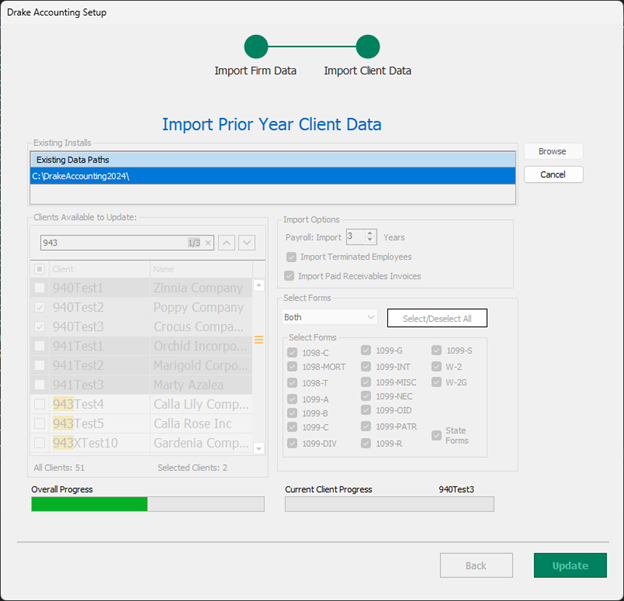Toggle the 1099-B form checkbox
This screenshot has width=624, height=601.
(292, 413)
